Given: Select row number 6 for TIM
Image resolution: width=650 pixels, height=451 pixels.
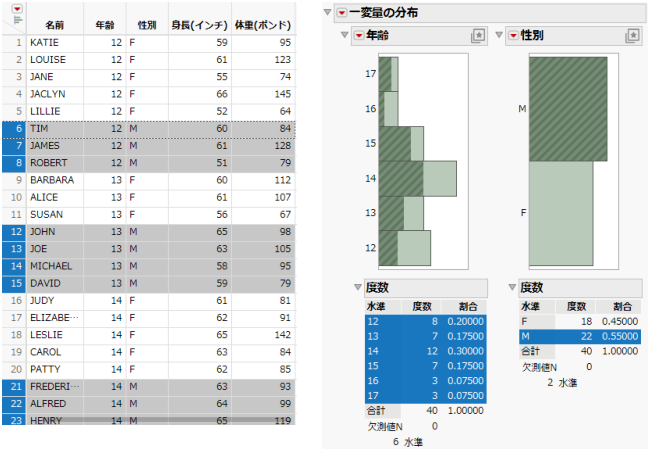Looking at the screenshot, I should click(x=14, y=129).
